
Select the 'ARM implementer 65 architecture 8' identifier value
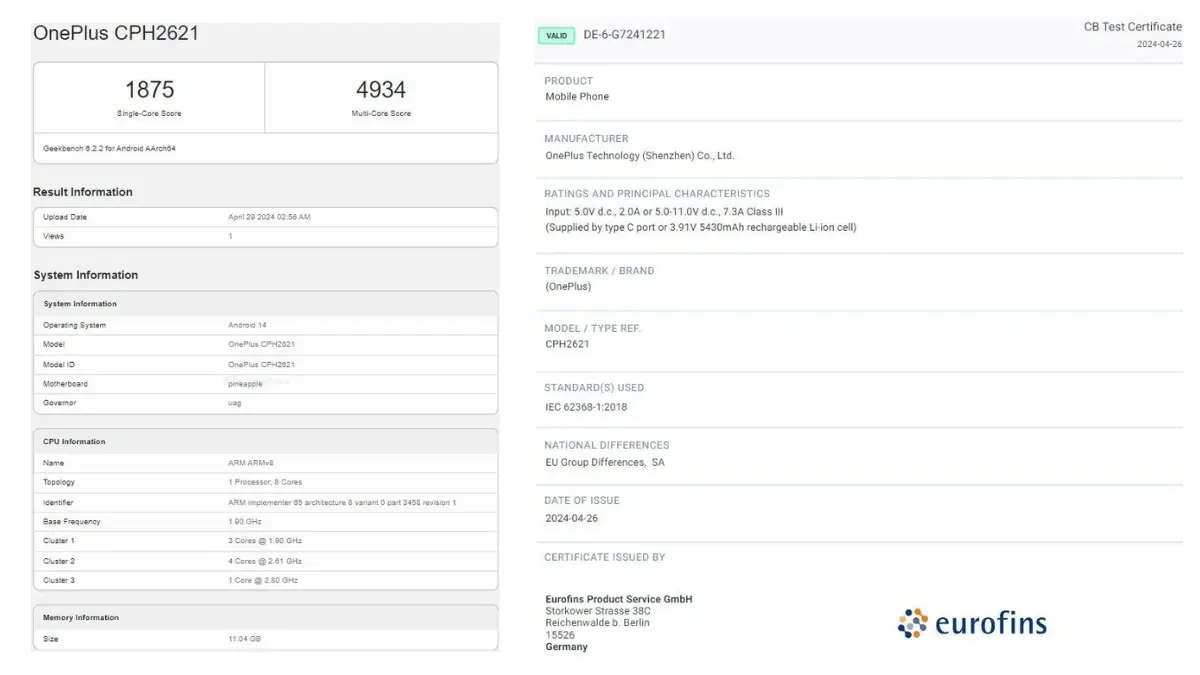tap(342, 502)
